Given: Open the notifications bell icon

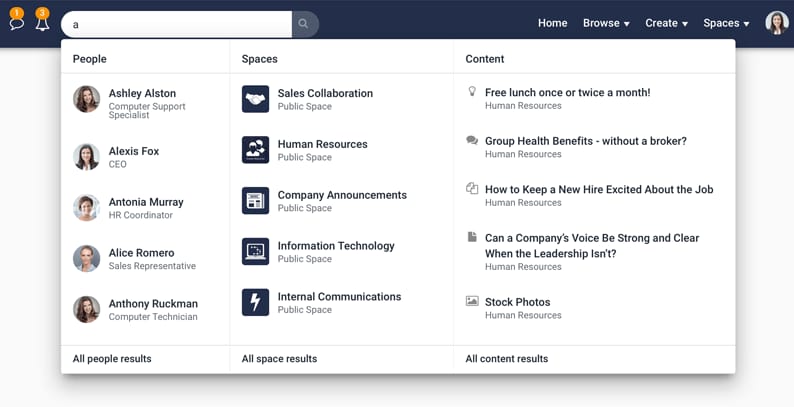Looking at the screenshot, I should (43, 20).
